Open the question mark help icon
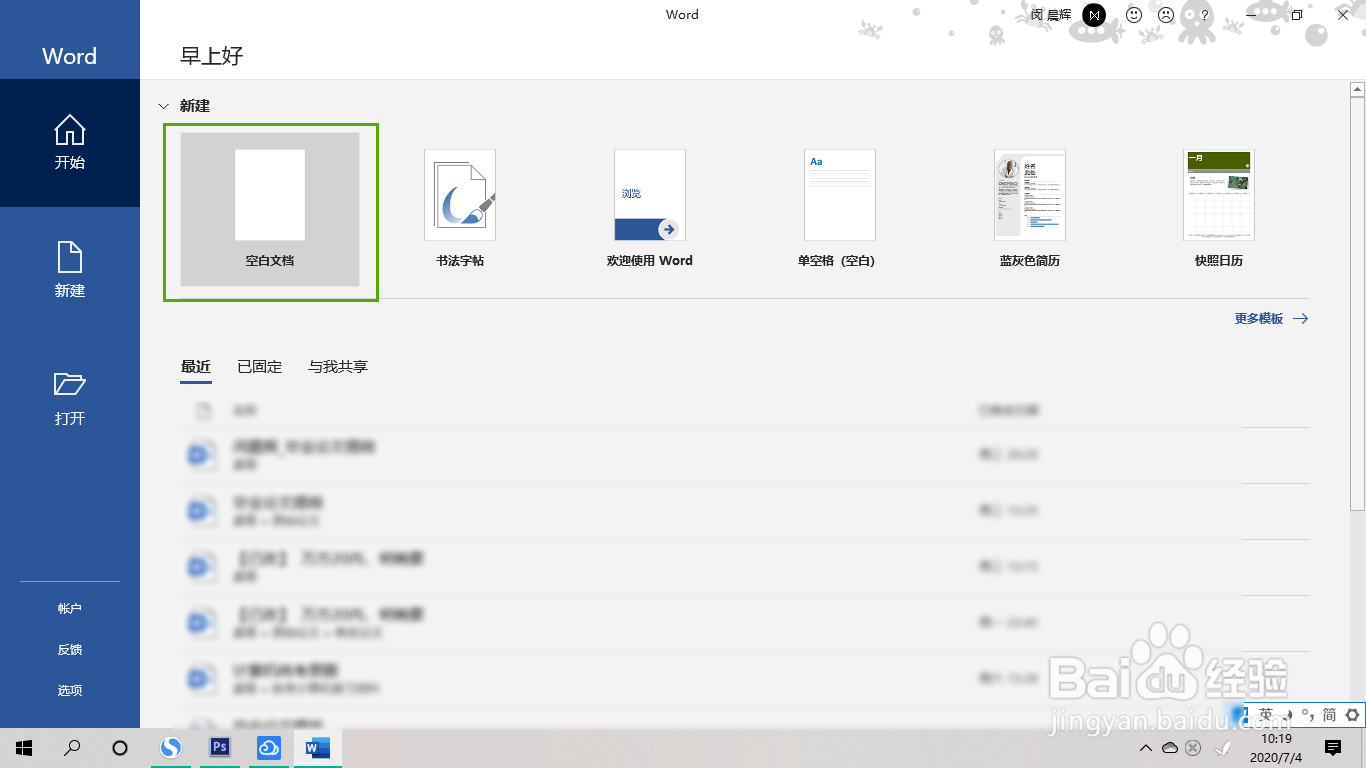Image resolution: width=1366 pixels, height=768 pixels. point(1205,15)
